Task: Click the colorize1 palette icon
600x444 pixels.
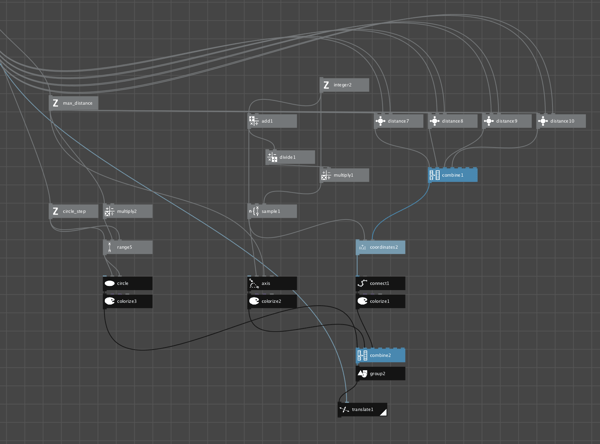Action: (362, 301)
